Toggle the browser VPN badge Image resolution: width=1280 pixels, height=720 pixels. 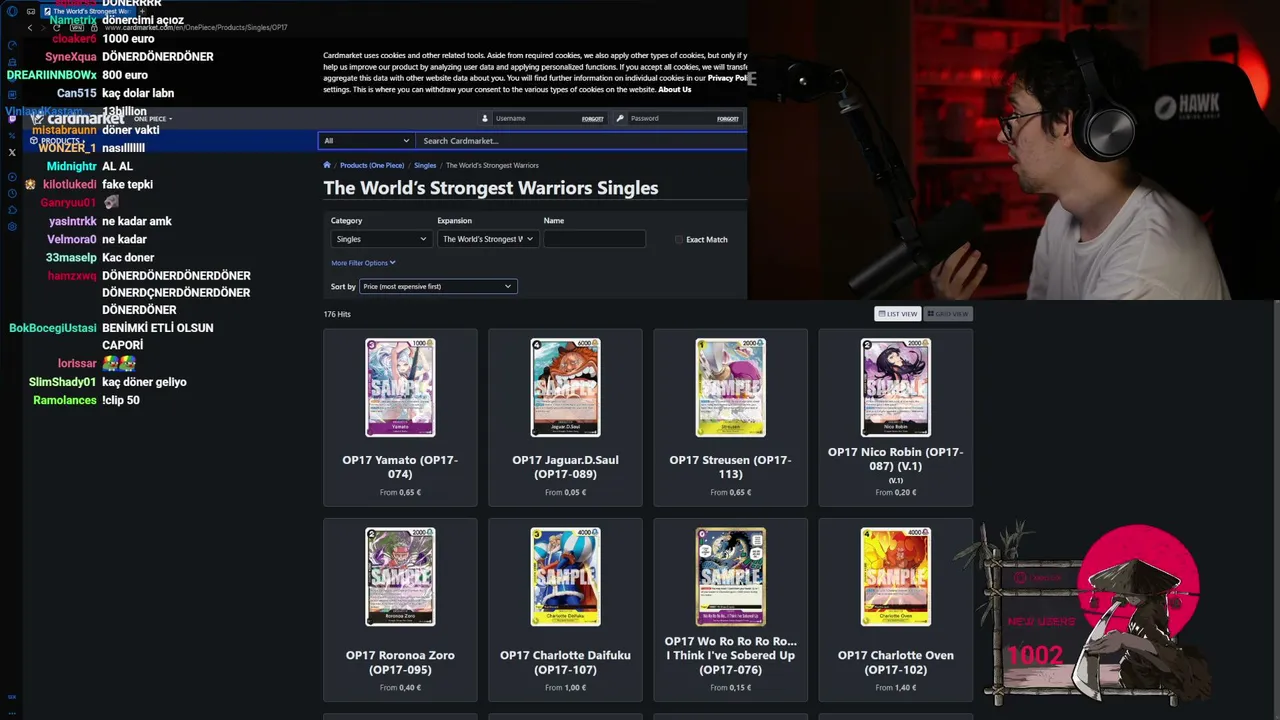click(x=77, y=28)
